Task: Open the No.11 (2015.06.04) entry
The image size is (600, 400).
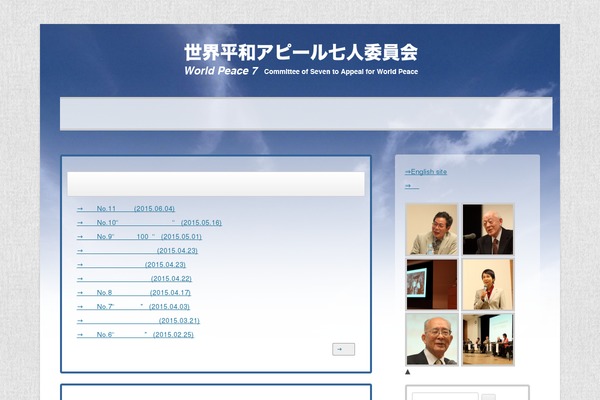Action: (126, 209)
